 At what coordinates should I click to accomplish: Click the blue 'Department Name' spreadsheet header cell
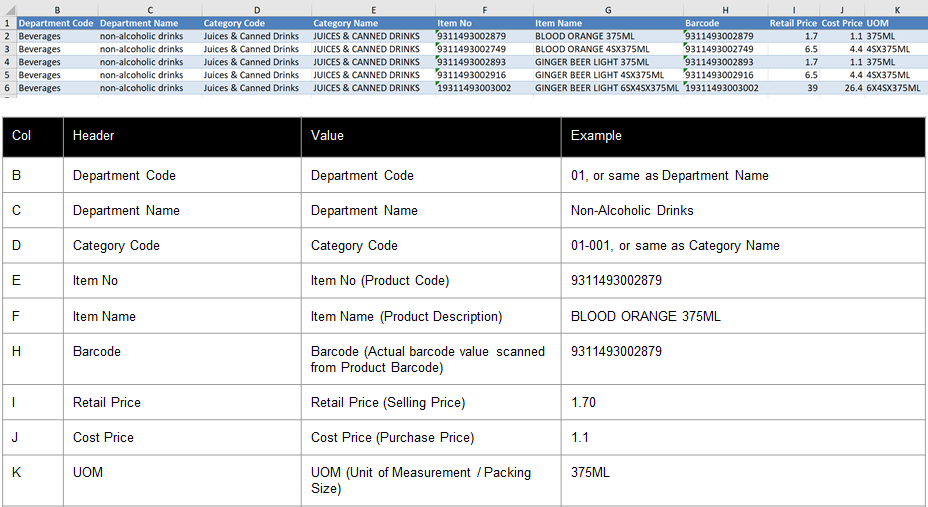(150, 23)
